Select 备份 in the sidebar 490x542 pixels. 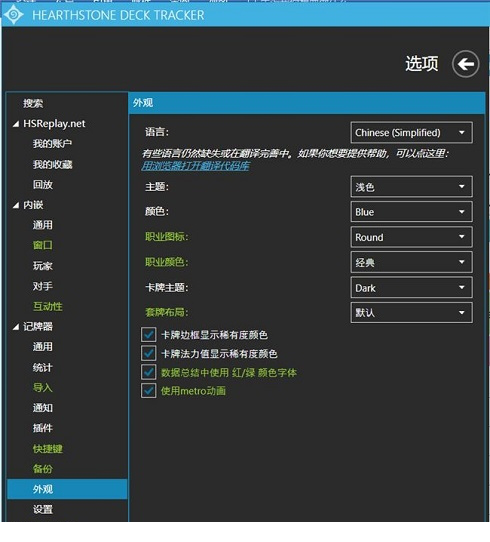click(43, 469)
